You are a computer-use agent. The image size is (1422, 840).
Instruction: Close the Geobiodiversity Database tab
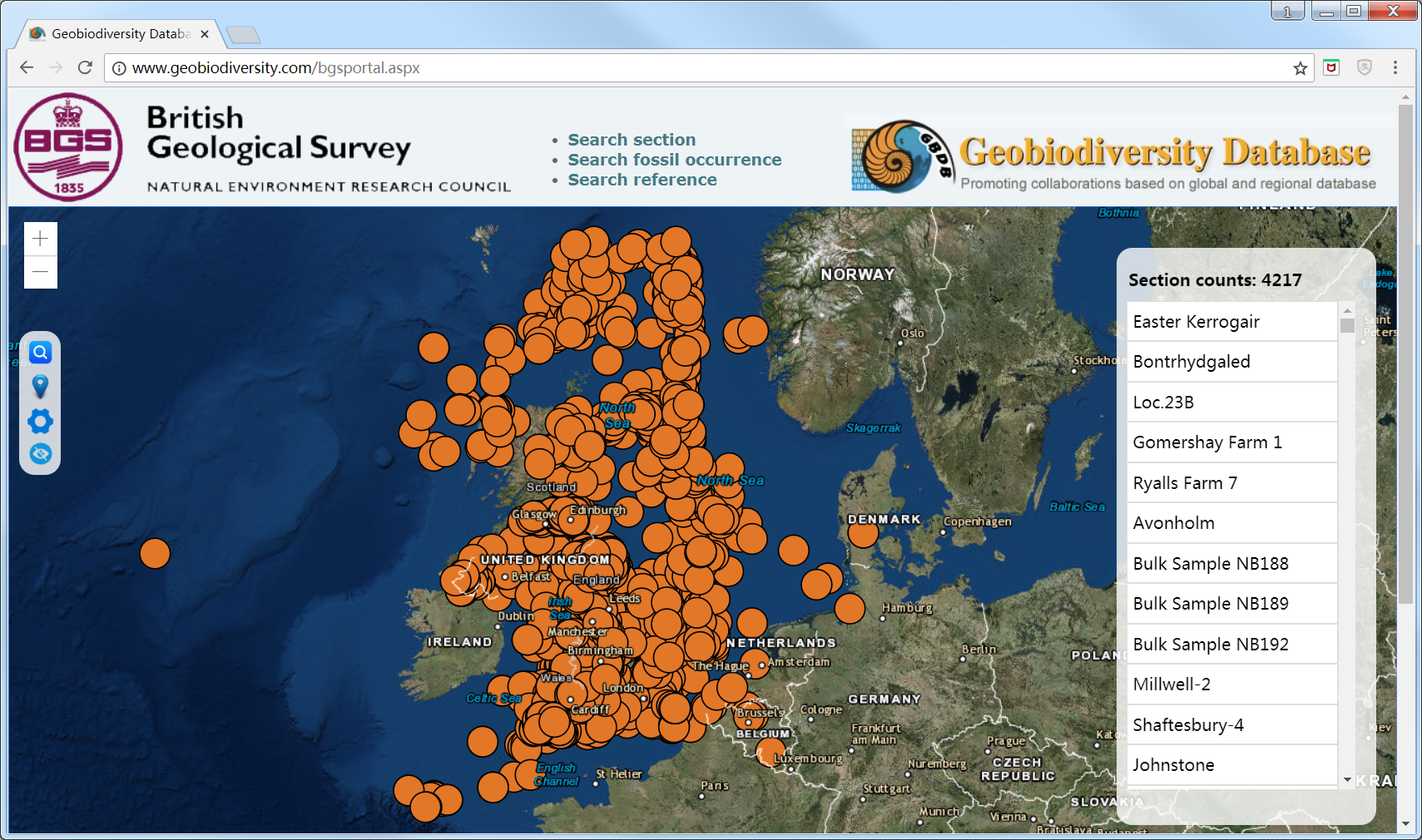click(205, 34)
